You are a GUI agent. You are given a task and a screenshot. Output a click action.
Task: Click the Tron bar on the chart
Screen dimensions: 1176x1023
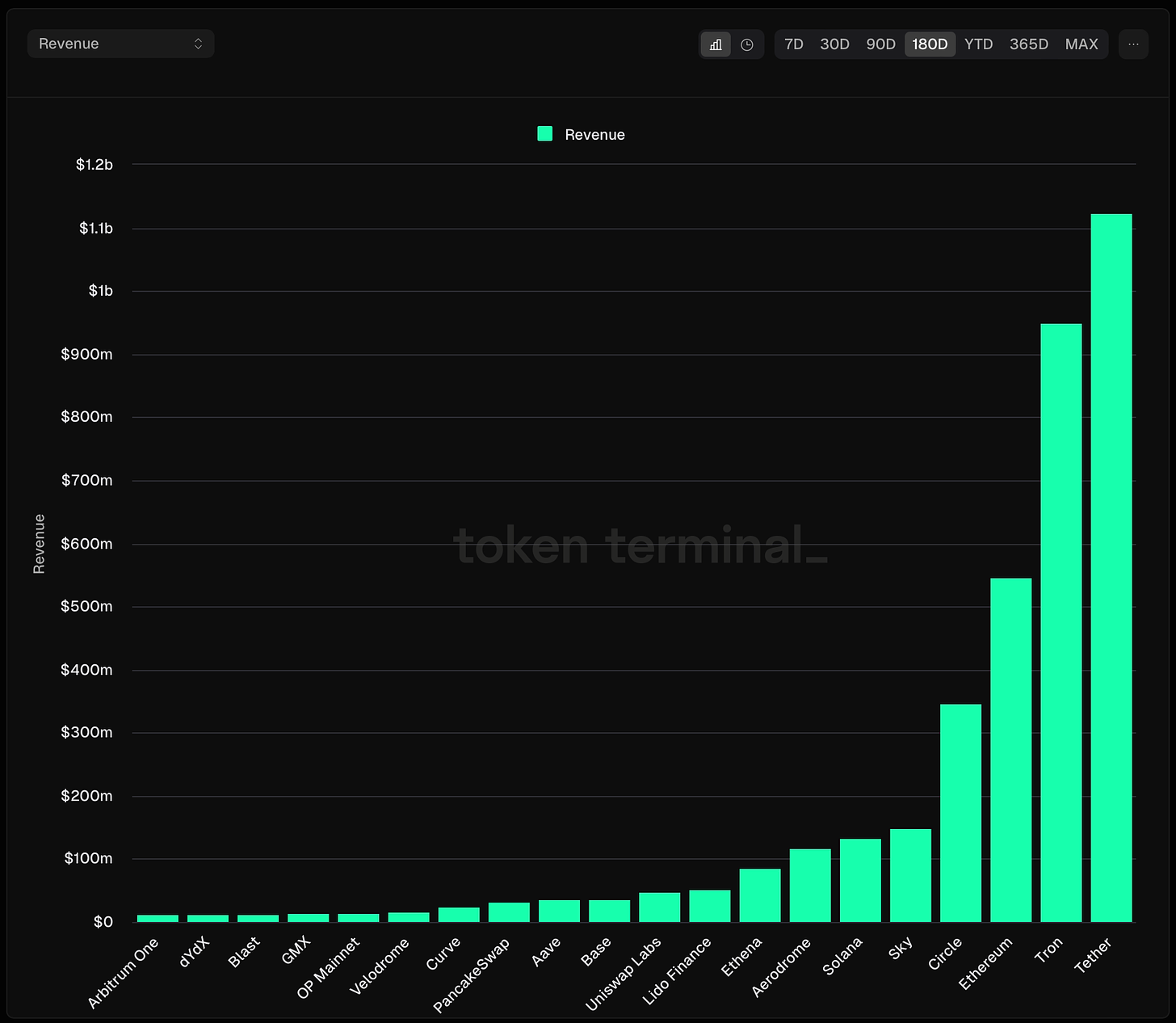pos(1060,622)
